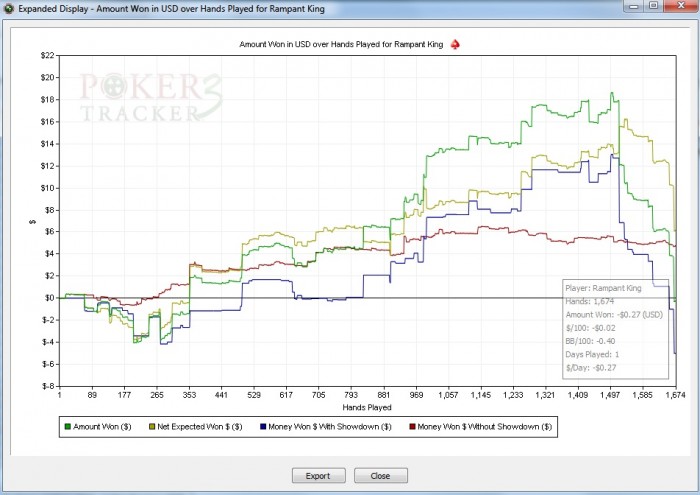Click the $10 y-axis label

[x=47, y=188]
